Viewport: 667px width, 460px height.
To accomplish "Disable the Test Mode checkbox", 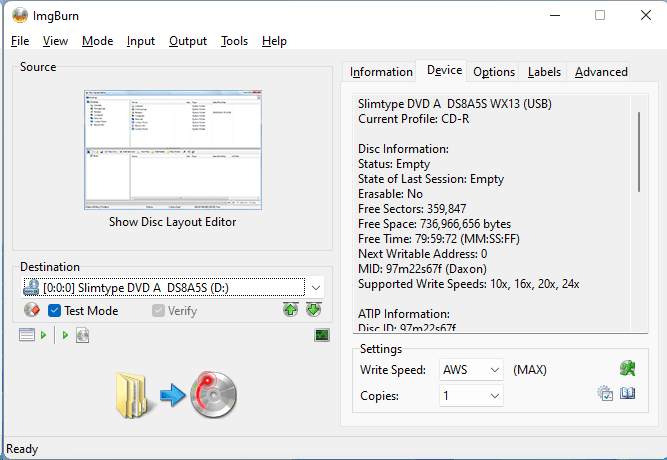I will click(x=55, y=311).
